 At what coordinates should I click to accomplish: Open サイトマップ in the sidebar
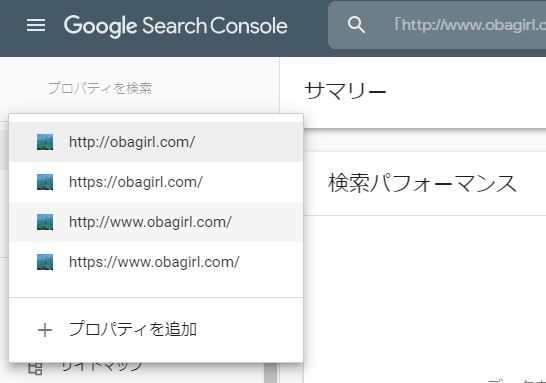(102, 366)
